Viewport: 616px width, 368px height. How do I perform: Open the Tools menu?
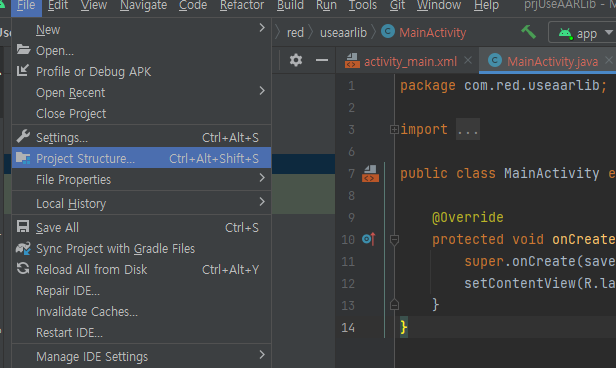(x=363, y=5)
